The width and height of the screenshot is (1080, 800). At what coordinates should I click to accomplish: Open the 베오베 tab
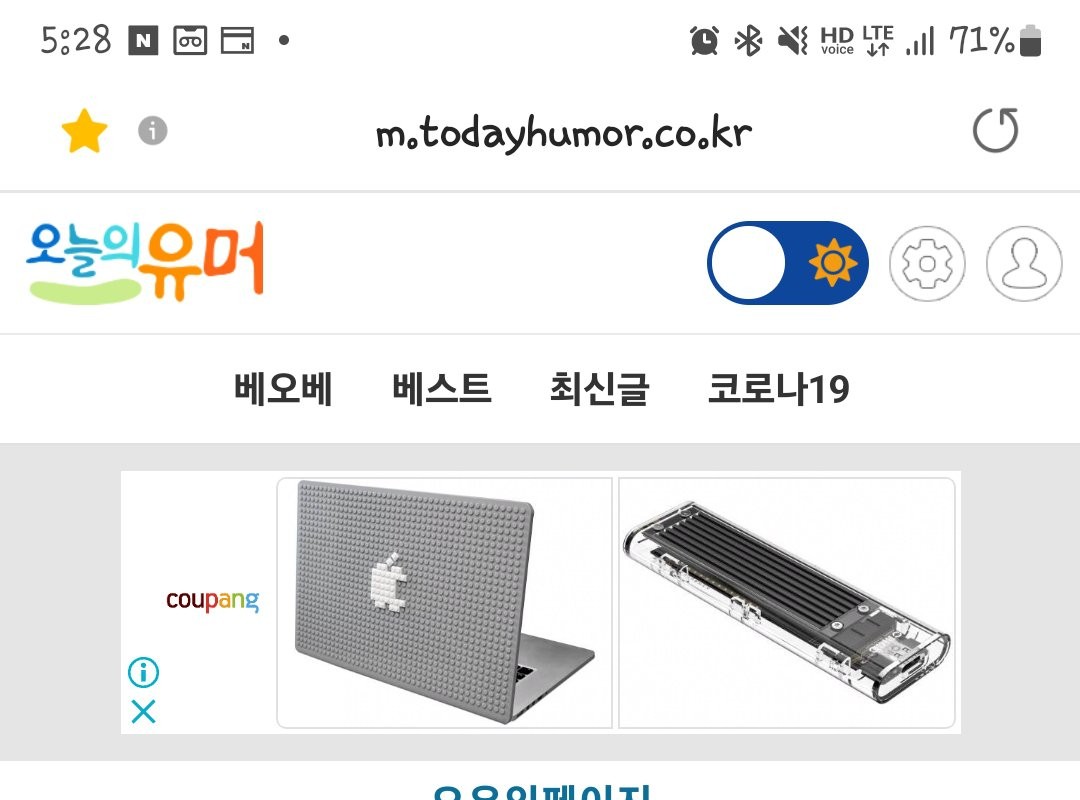283,389
